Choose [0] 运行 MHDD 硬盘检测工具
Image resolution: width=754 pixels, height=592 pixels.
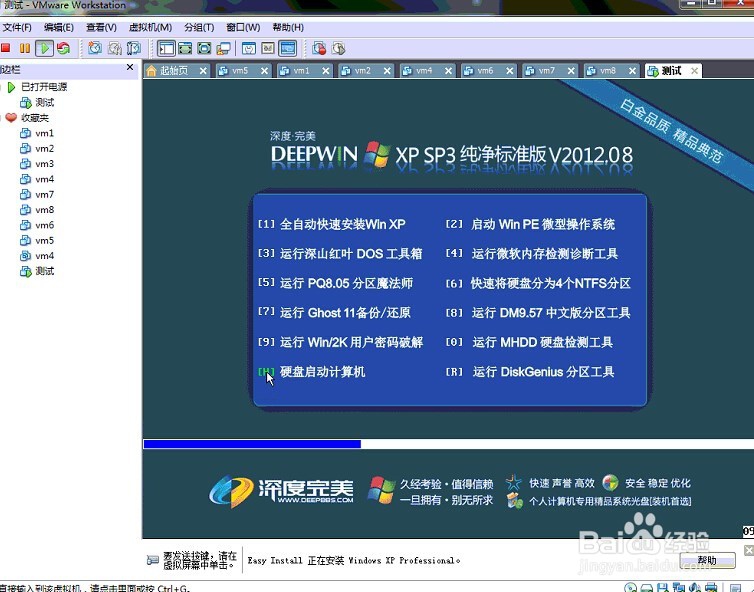pyautogui.click(x=529, y=342)
